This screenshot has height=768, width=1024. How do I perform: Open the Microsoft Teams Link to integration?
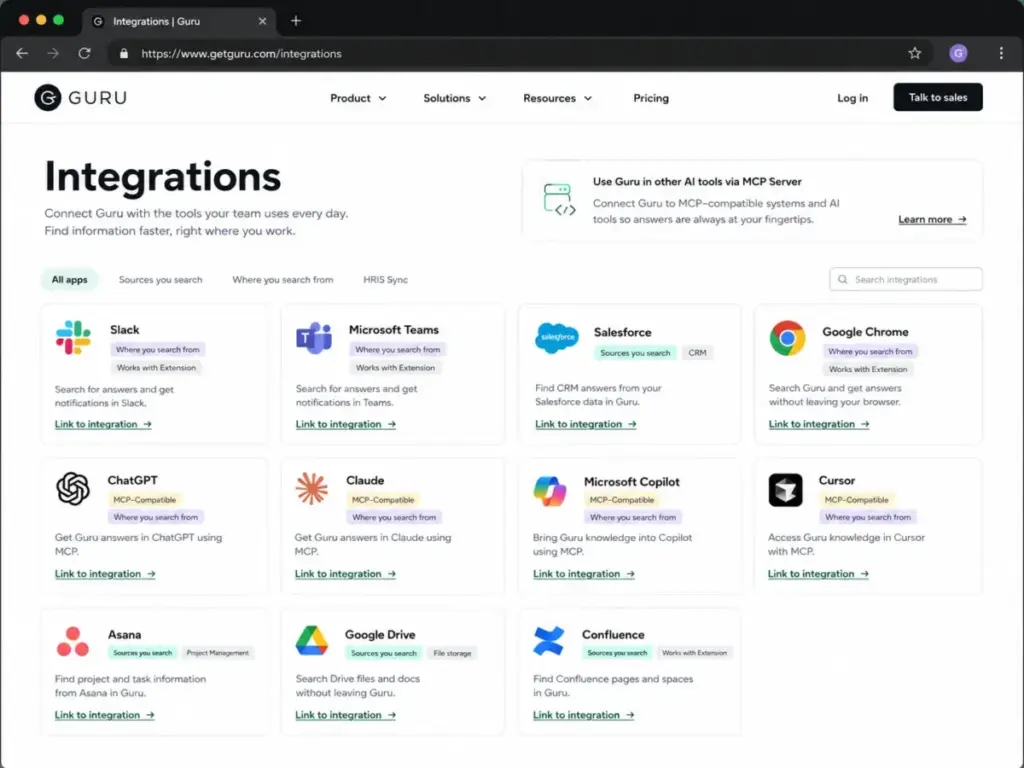pos(345,424)
